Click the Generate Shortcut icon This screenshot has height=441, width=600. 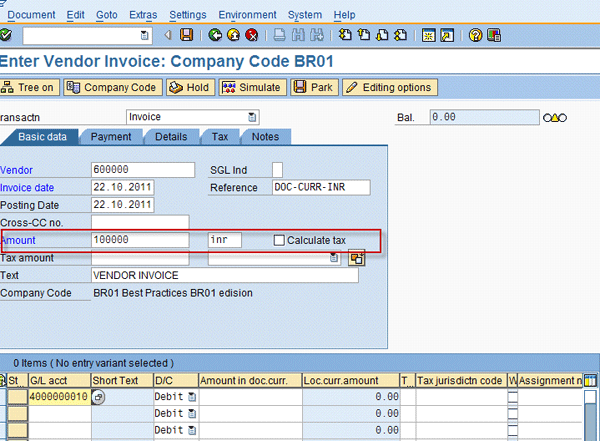tap(447, 35)
